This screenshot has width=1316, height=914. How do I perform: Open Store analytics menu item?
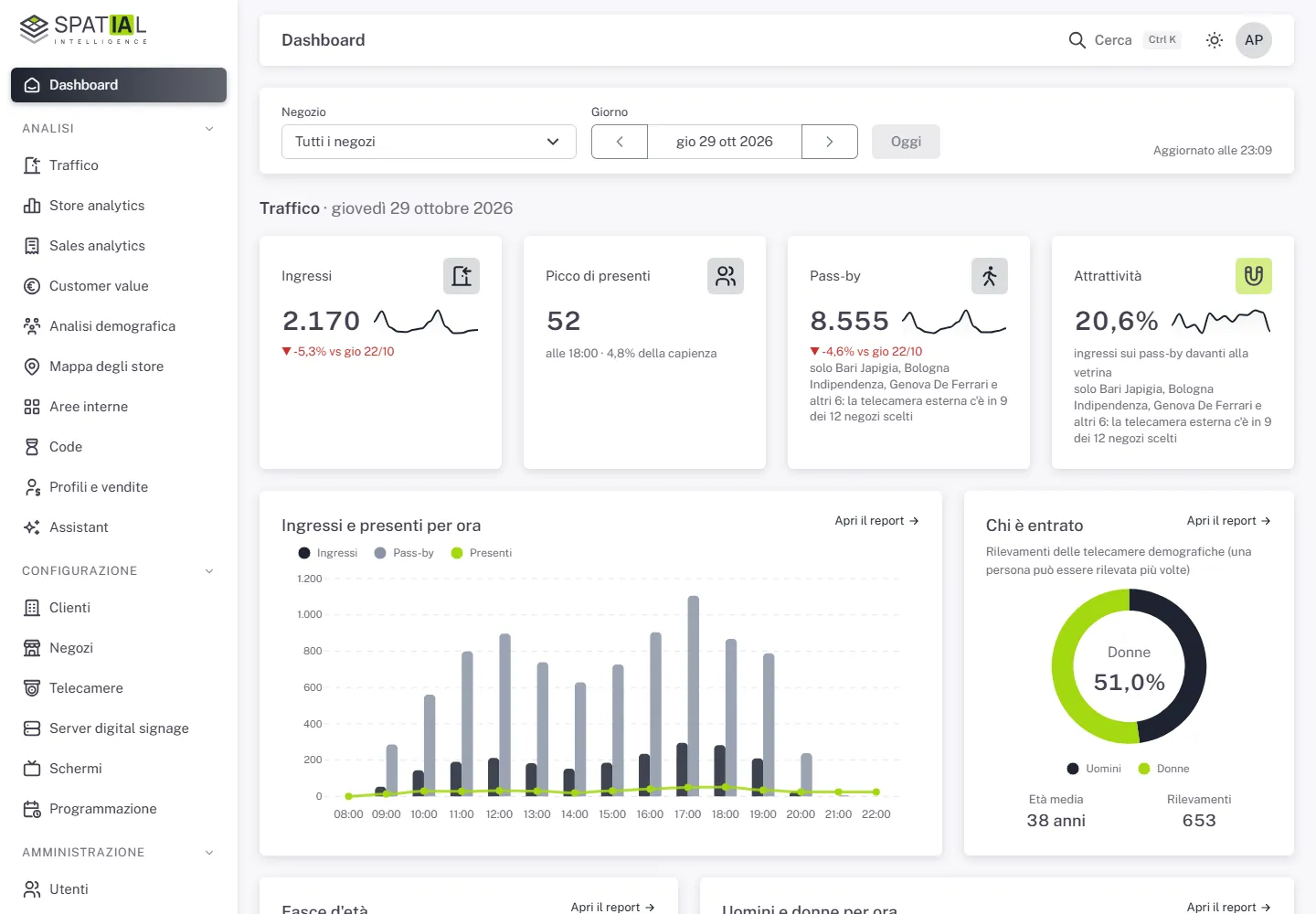click(119, 206)
